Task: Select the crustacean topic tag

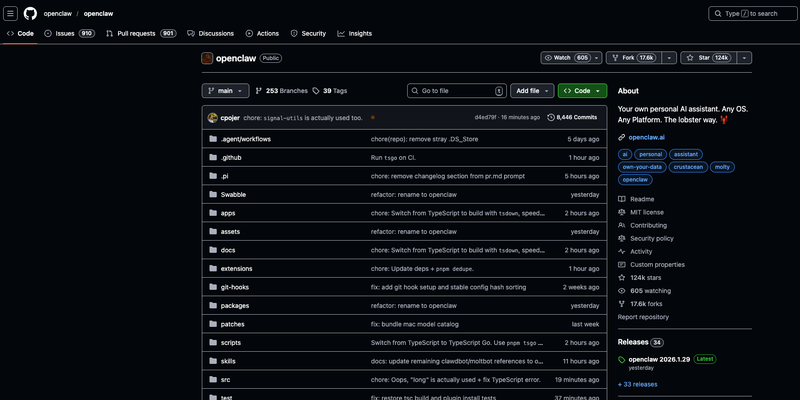Action: pyautogui.click(x=688, y=167)
